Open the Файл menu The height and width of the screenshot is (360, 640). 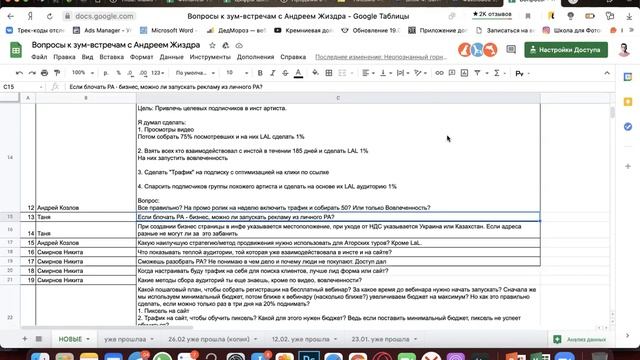(39, 57)
